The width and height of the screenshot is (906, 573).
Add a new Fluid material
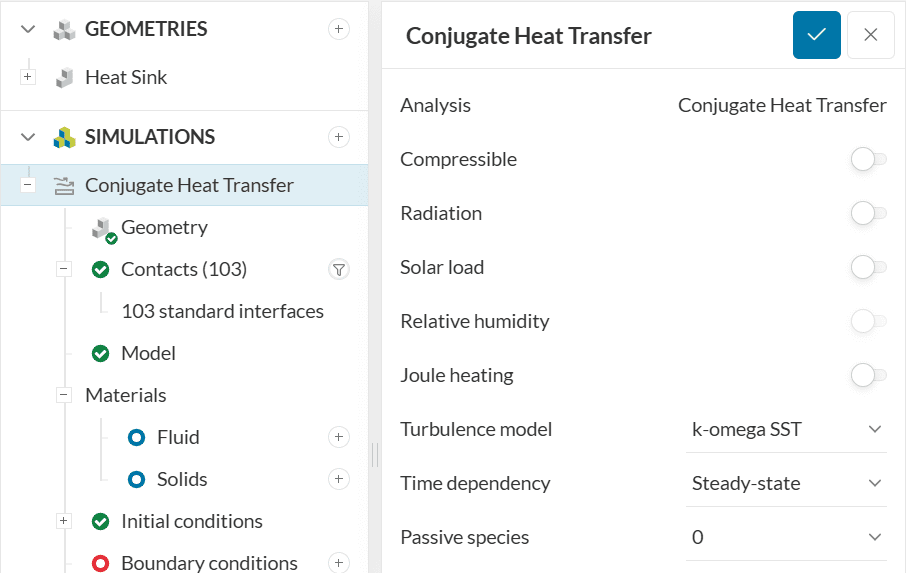pyautogui.click(x=339, y=437)
